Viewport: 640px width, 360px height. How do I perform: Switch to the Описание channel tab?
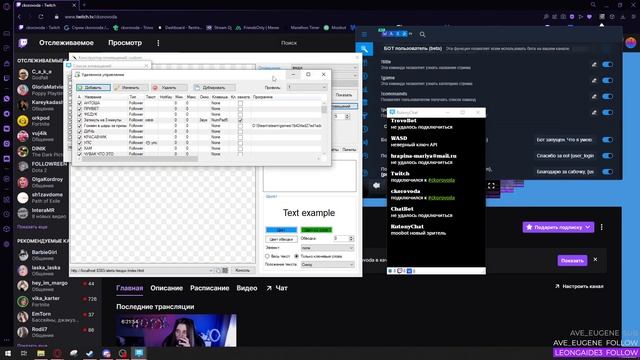pyautogui.click(x=167, y=288)
